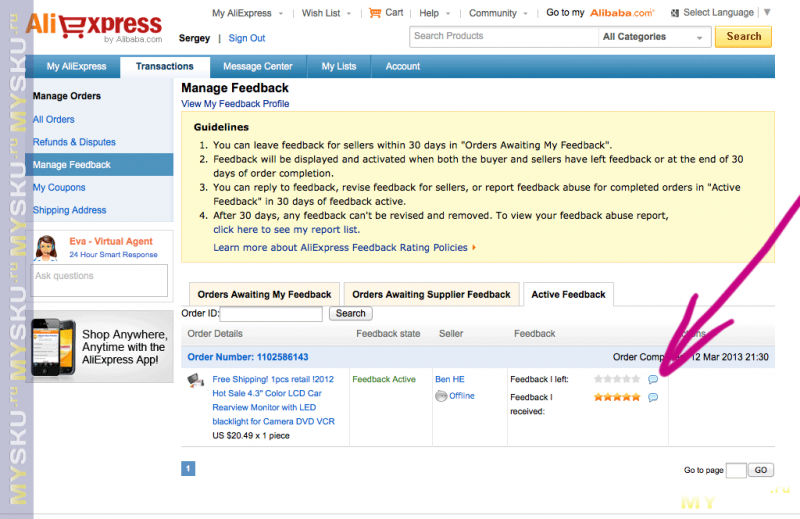
Task: View grey stars of feedback I left
Action: (x=617, y=379)
